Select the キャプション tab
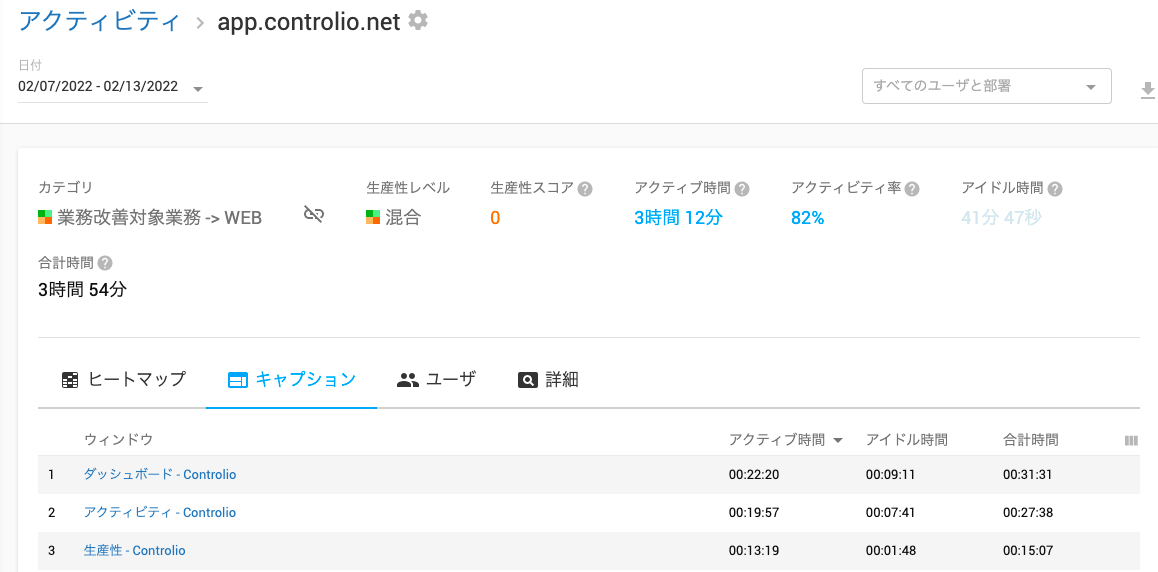The width and height of the screenshot is (1158, 572). (291, 379)
